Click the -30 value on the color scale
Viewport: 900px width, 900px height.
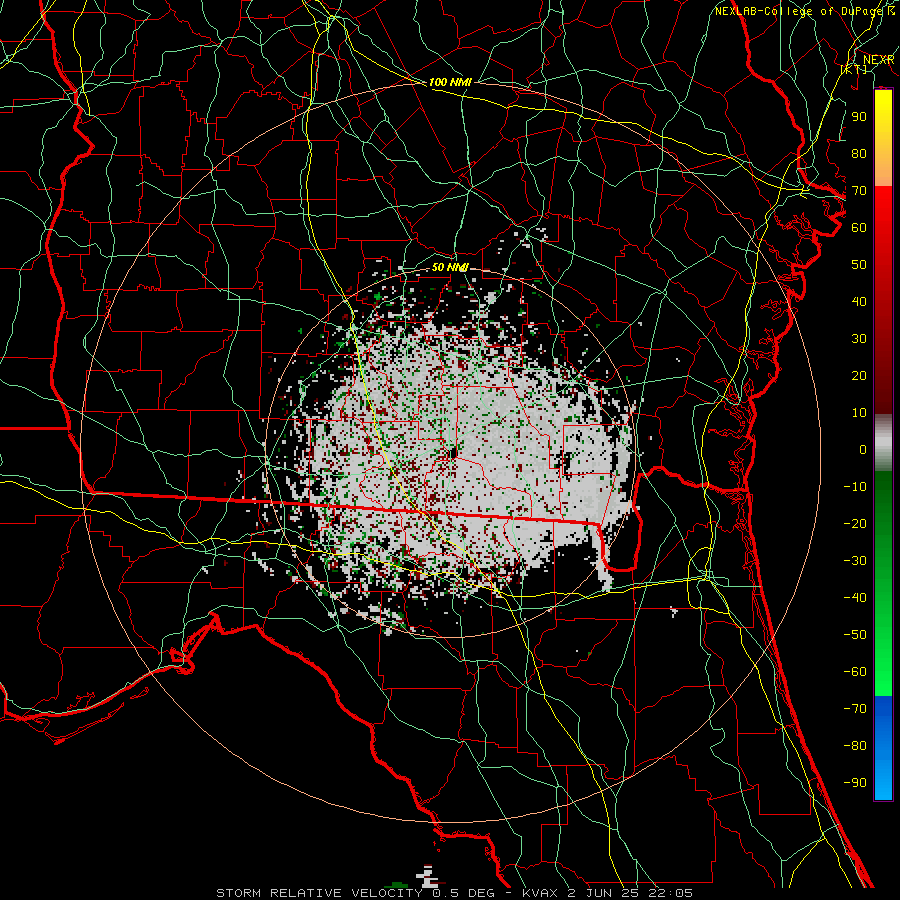coord(855,561)
